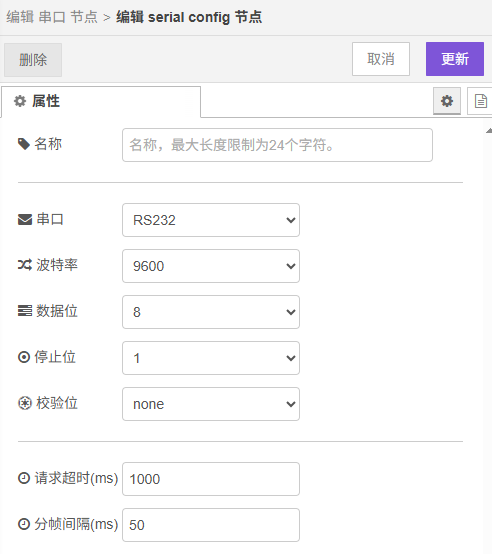Open the 串口 RS232 dropdown

(211, 220)
